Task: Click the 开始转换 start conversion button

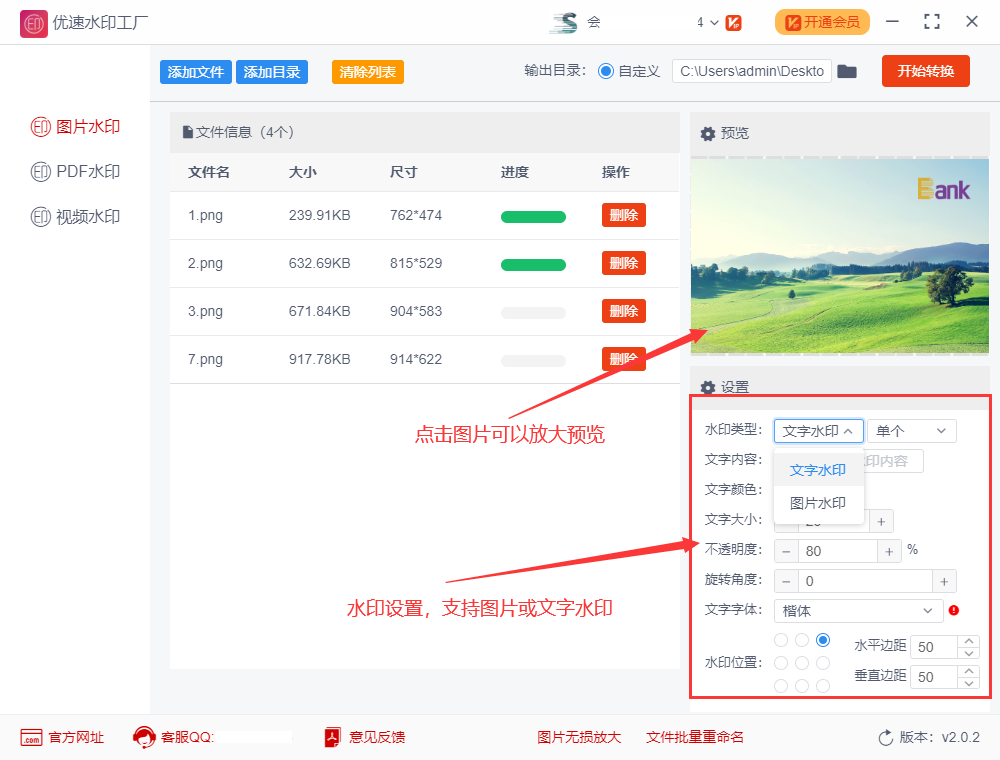Action: point(925,71)
